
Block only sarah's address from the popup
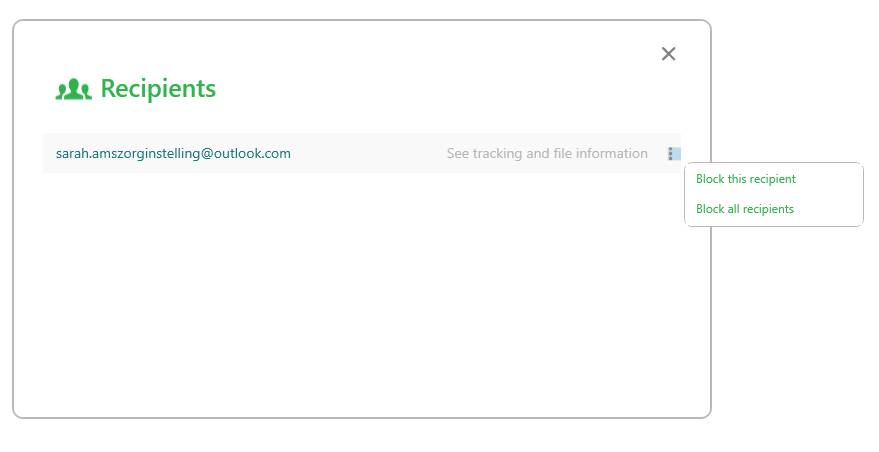tap(746, 179)
